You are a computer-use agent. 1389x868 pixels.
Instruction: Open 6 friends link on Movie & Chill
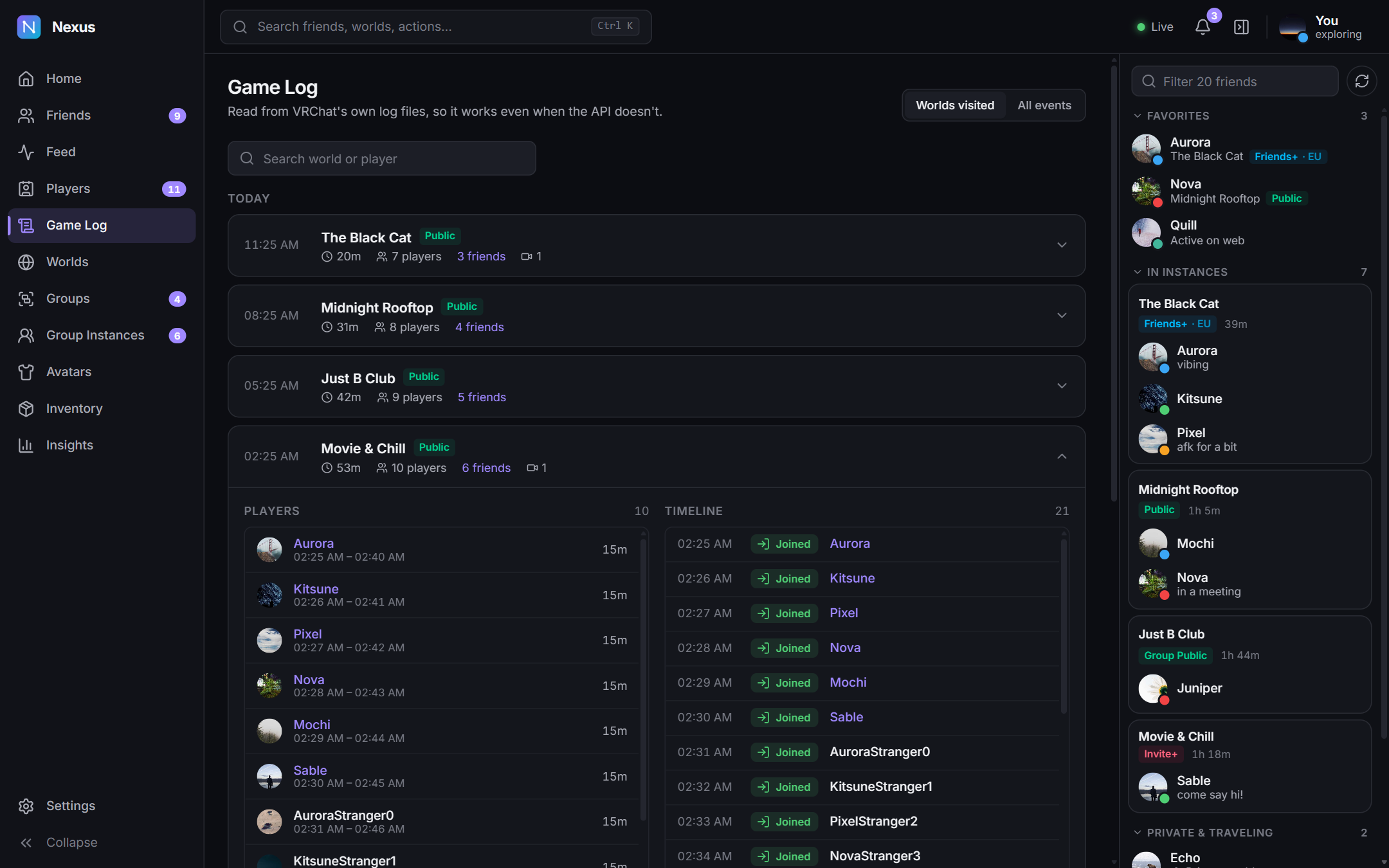tap(486, 468)
